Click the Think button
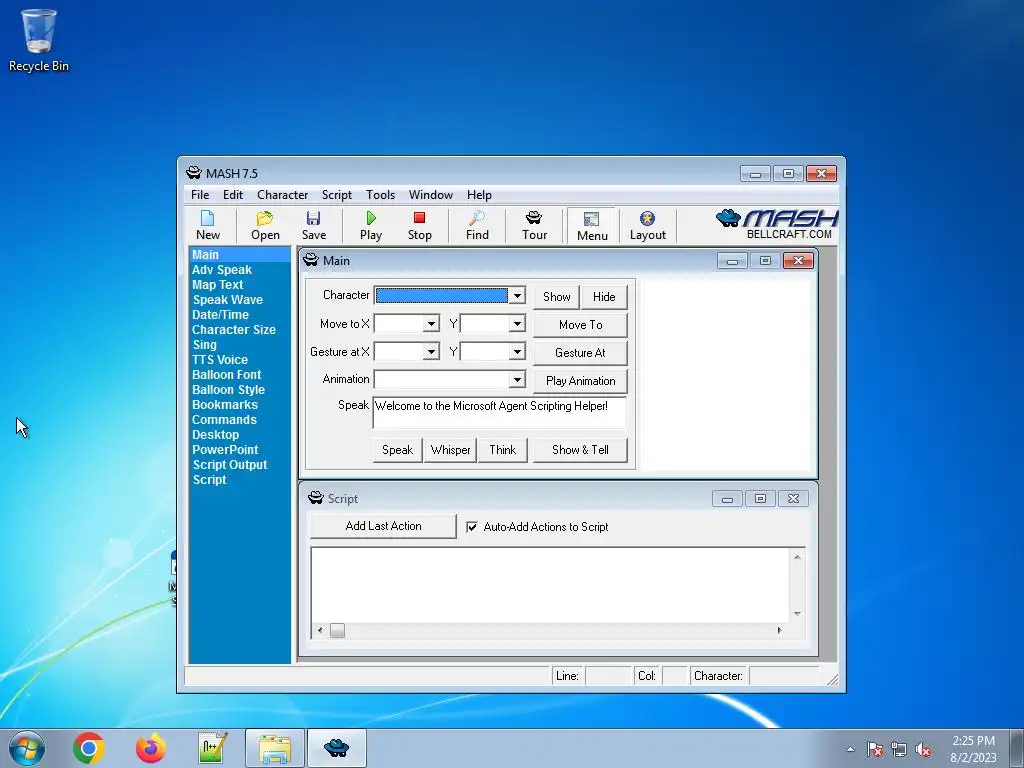 click(502, 450)
